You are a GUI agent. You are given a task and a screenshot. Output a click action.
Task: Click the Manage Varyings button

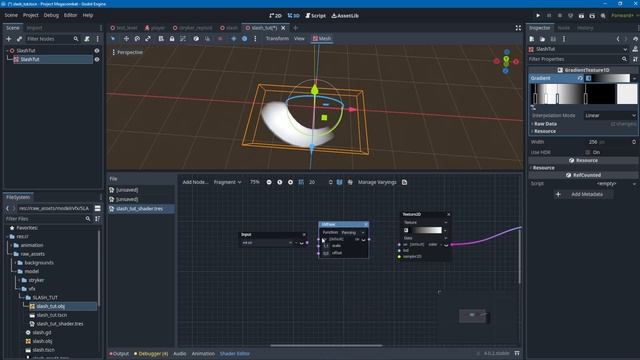377,182
